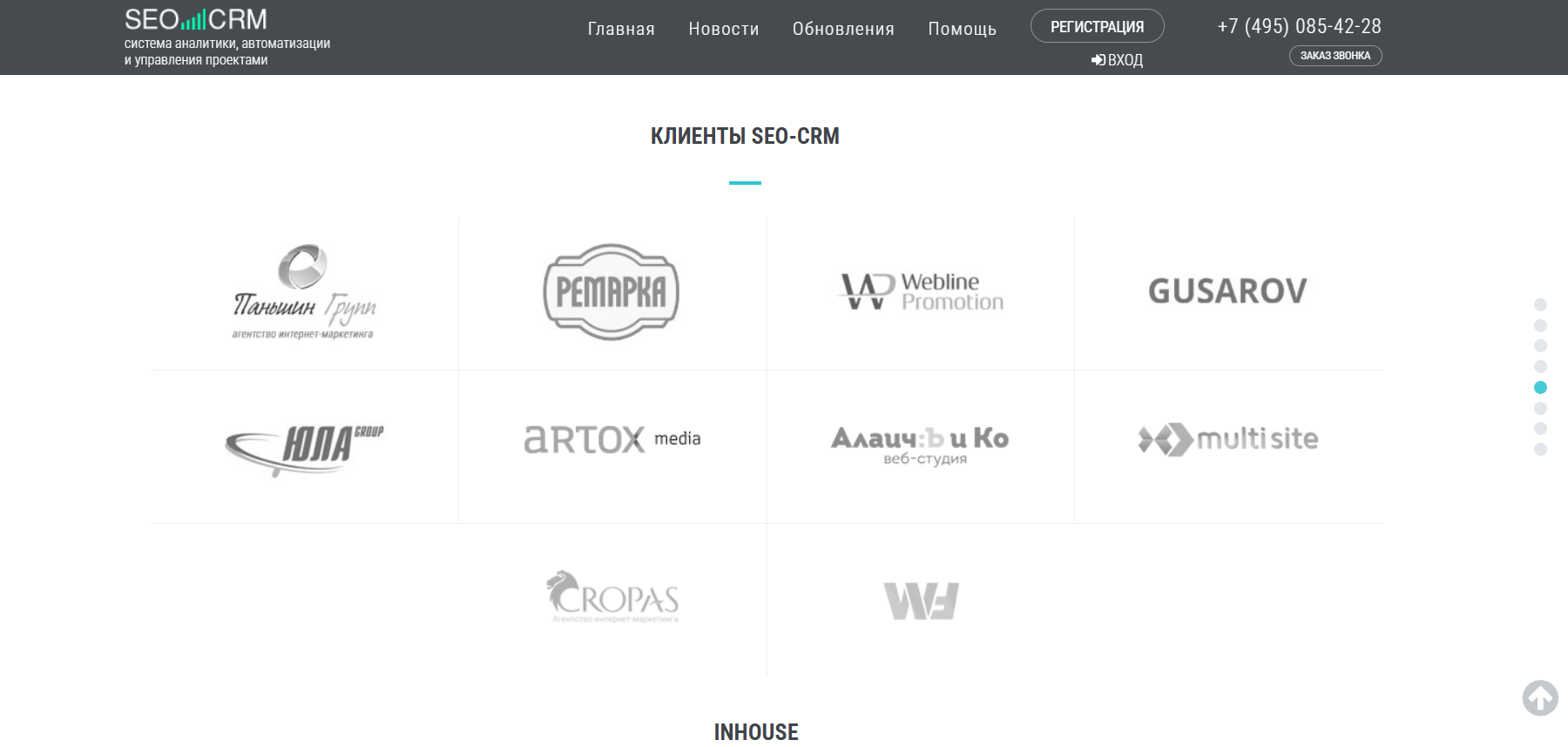Click the Алаичъ и Ко logo
The width and height of the screenshot is (1568, 747).
[921, 445]
